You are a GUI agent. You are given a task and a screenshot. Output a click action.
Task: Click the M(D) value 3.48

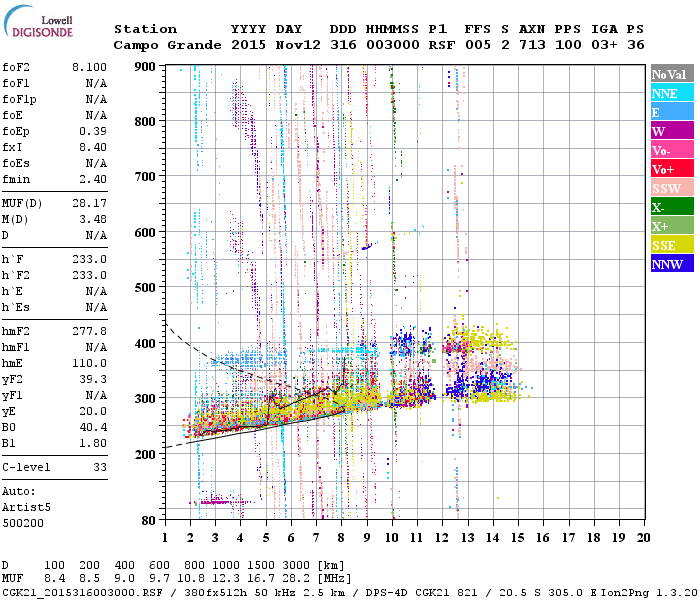click(93, 220)
